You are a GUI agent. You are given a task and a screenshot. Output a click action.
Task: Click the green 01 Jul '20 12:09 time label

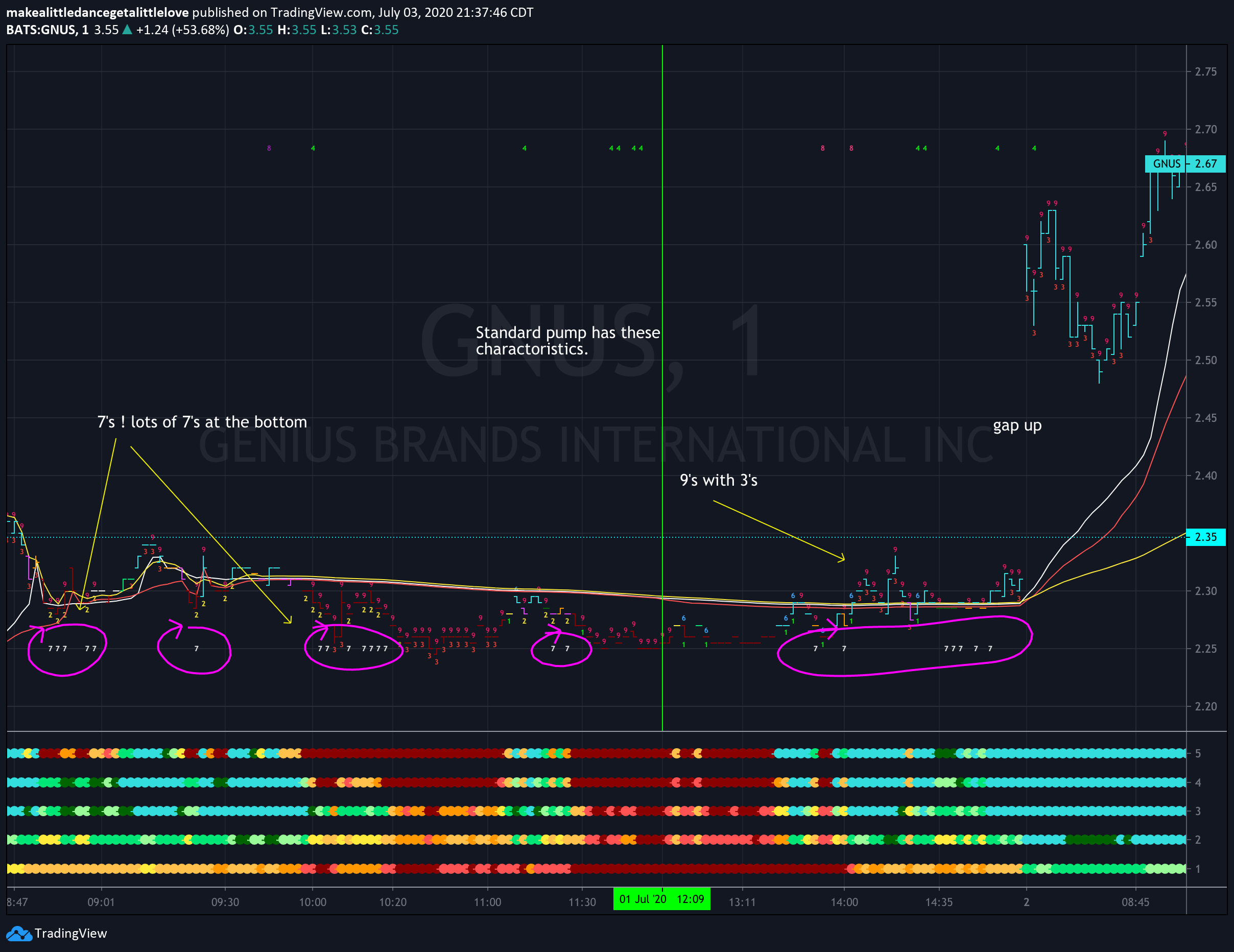(x=661, y=899)
